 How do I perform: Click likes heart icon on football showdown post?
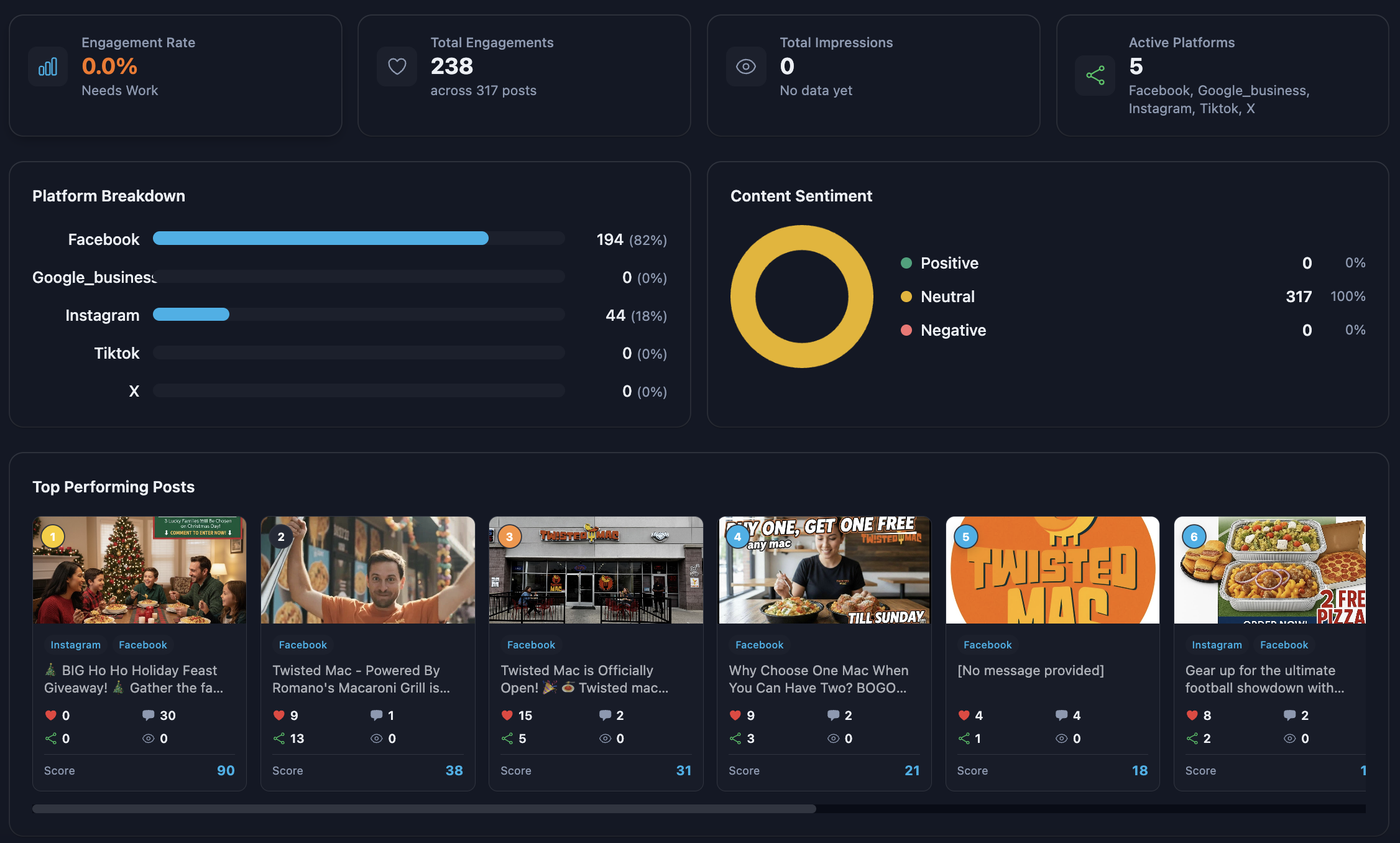pos(1192,716)
